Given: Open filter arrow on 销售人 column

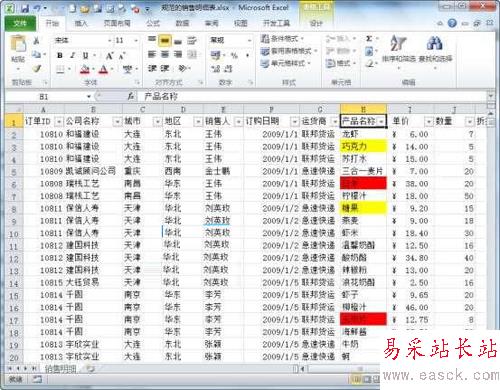Looking at the screenshot, I should tap(238, 122).
